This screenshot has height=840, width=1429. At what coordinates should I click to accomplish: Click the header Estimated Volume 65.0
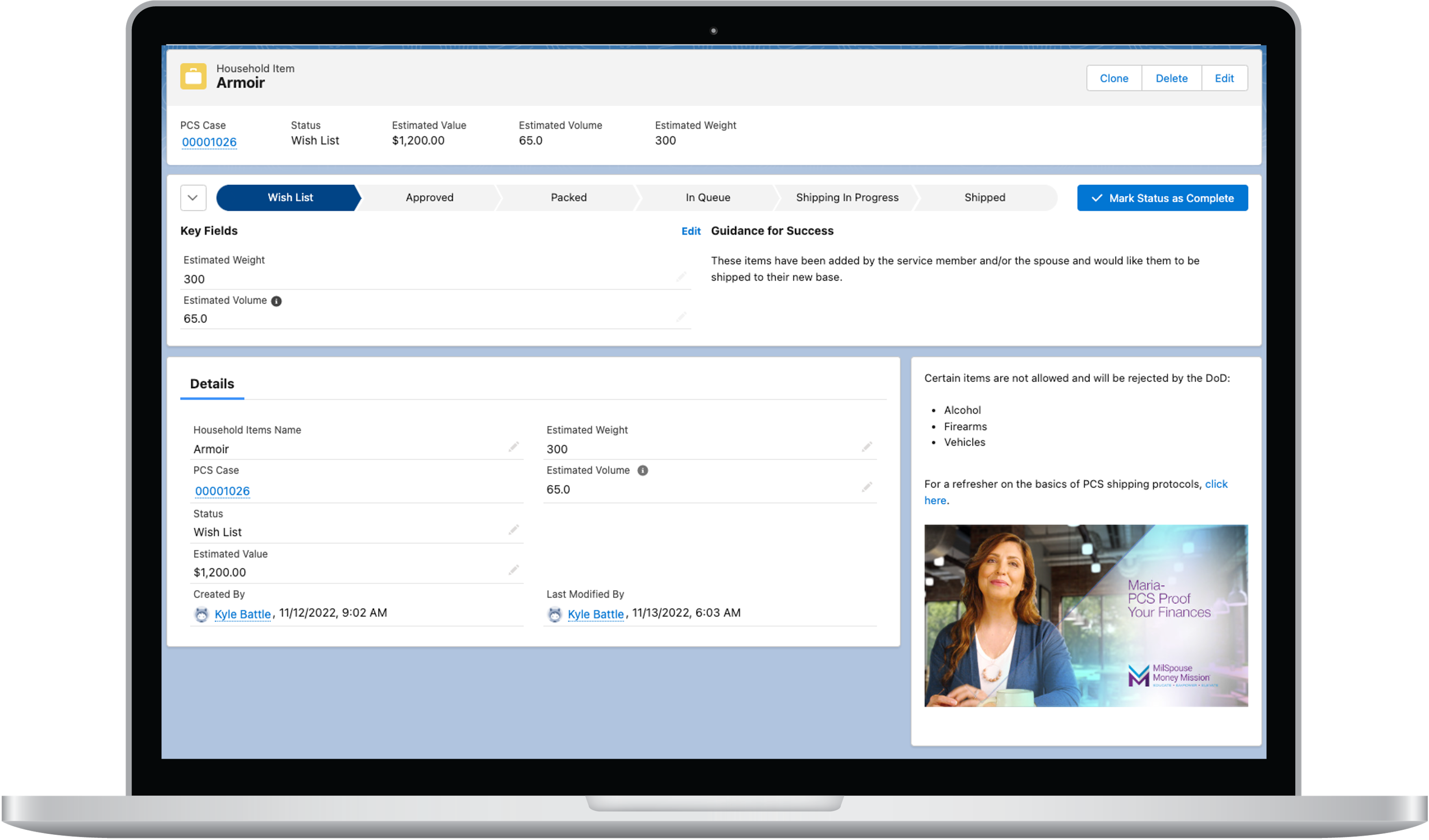coord(531,141)
